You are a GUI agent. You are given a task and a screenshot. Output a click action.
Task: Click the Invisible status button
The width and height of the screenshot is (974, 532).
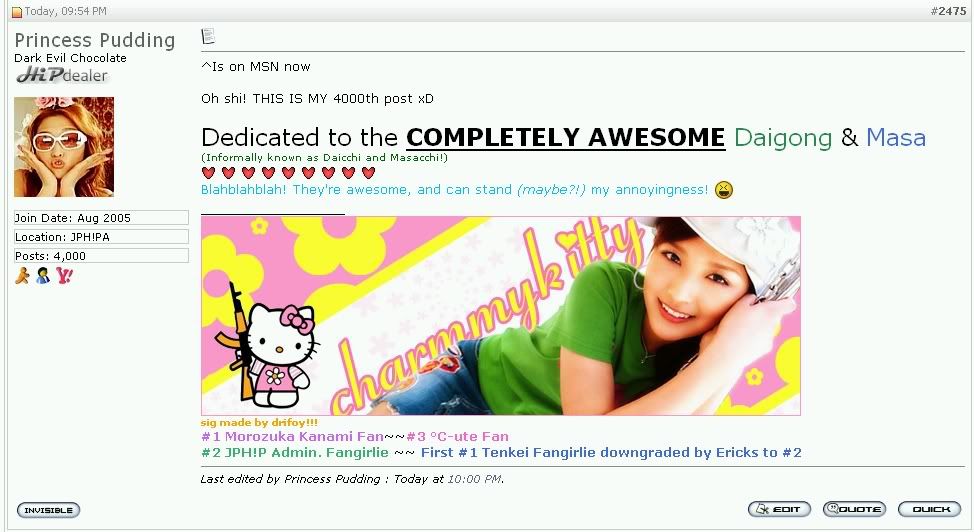[48, 510]
